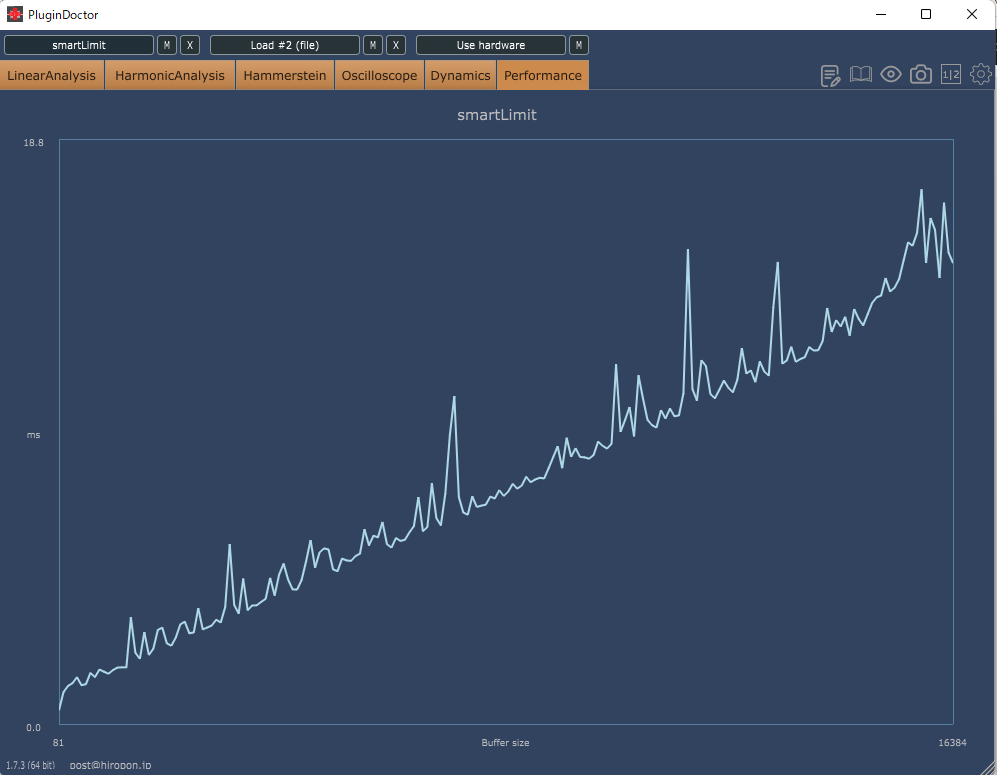Open the manual book icon
Image resolution: width=997 pixels, height=775 pixels.
pyautogui.click(x=861, y=74)
